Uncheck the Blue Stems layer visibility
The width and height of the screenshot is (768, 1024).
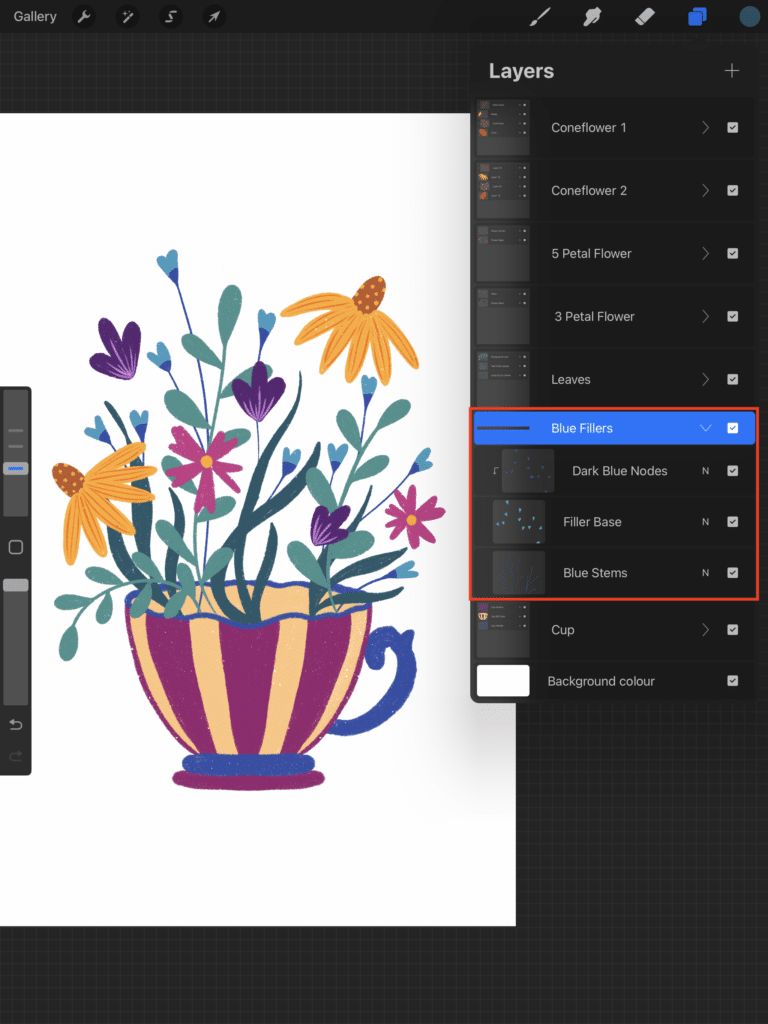[x=733, y=573]
